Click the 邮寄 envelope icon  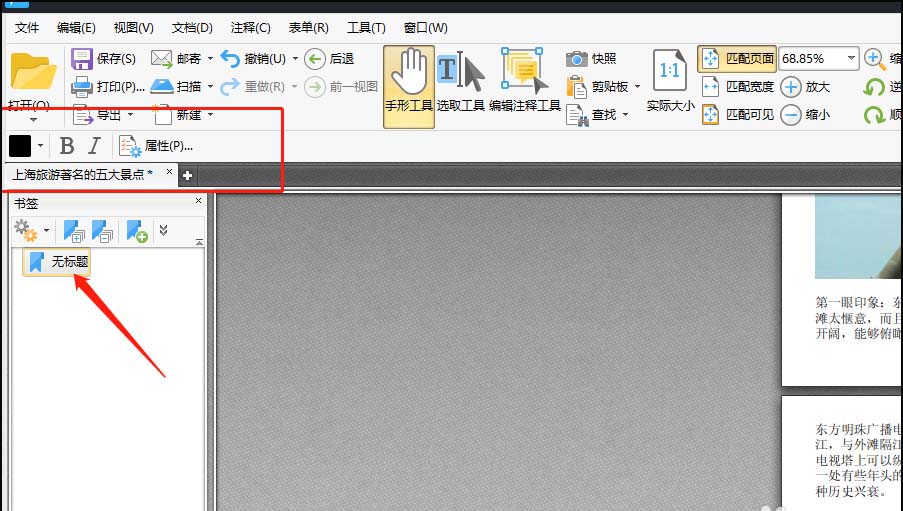click(161, 59)
